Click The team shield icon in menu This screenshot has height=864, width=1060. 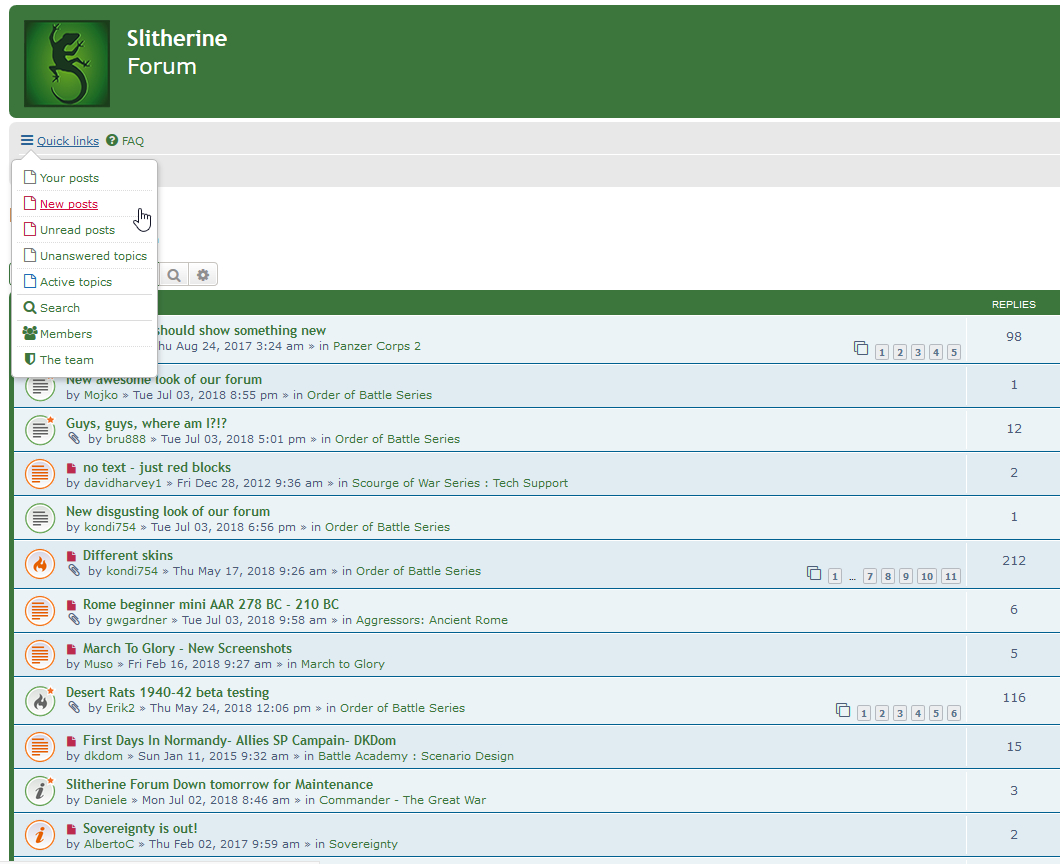[x=30, y=359]
